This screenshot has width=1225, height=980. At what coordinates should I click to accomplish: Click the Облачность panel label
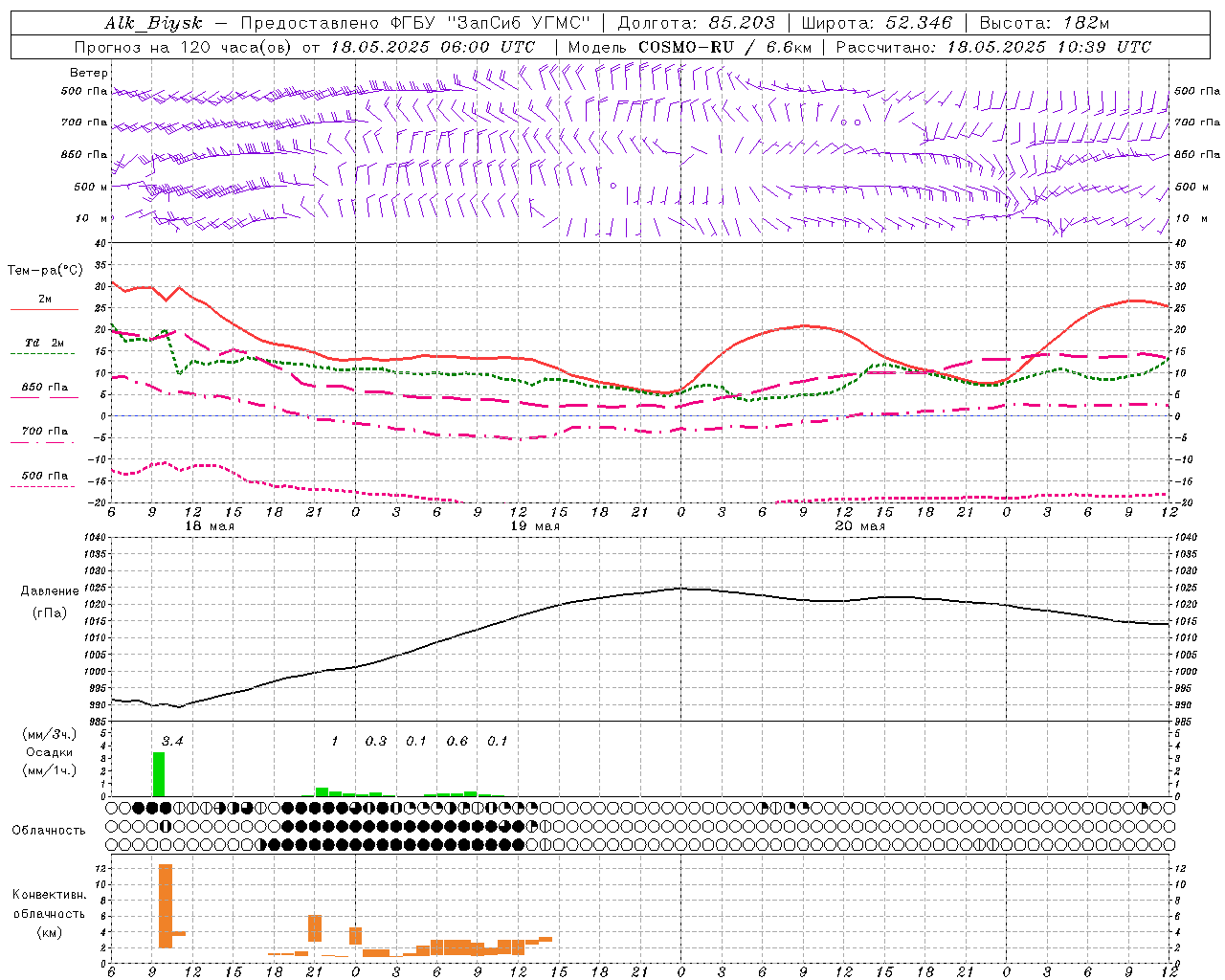tap(49, 830)
